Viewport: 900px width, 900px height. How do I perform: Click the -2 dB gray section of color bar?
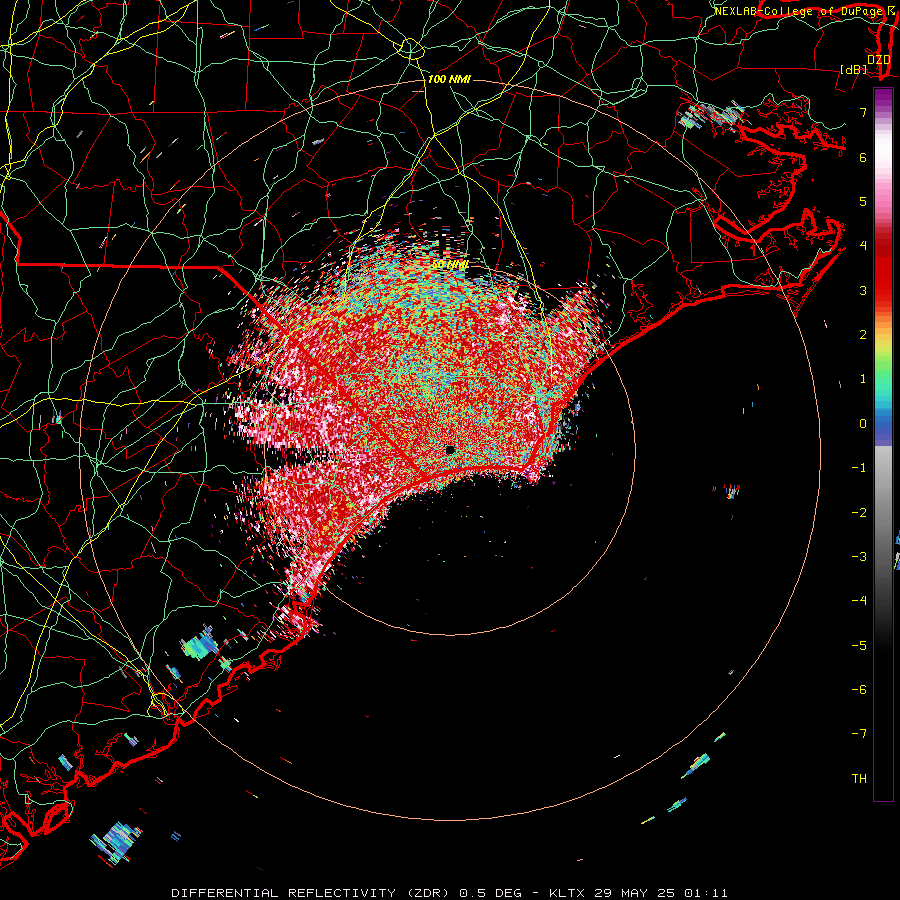pos(883,512)
